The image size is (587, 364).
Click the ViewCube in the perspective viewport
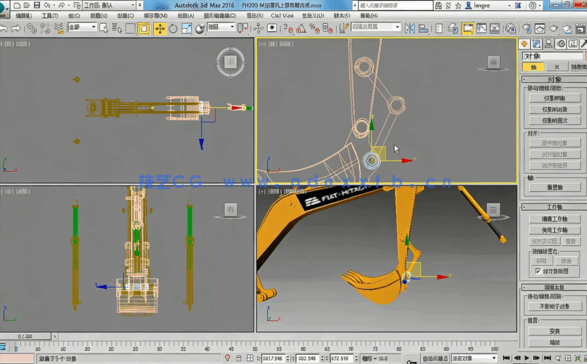point(493,210)
